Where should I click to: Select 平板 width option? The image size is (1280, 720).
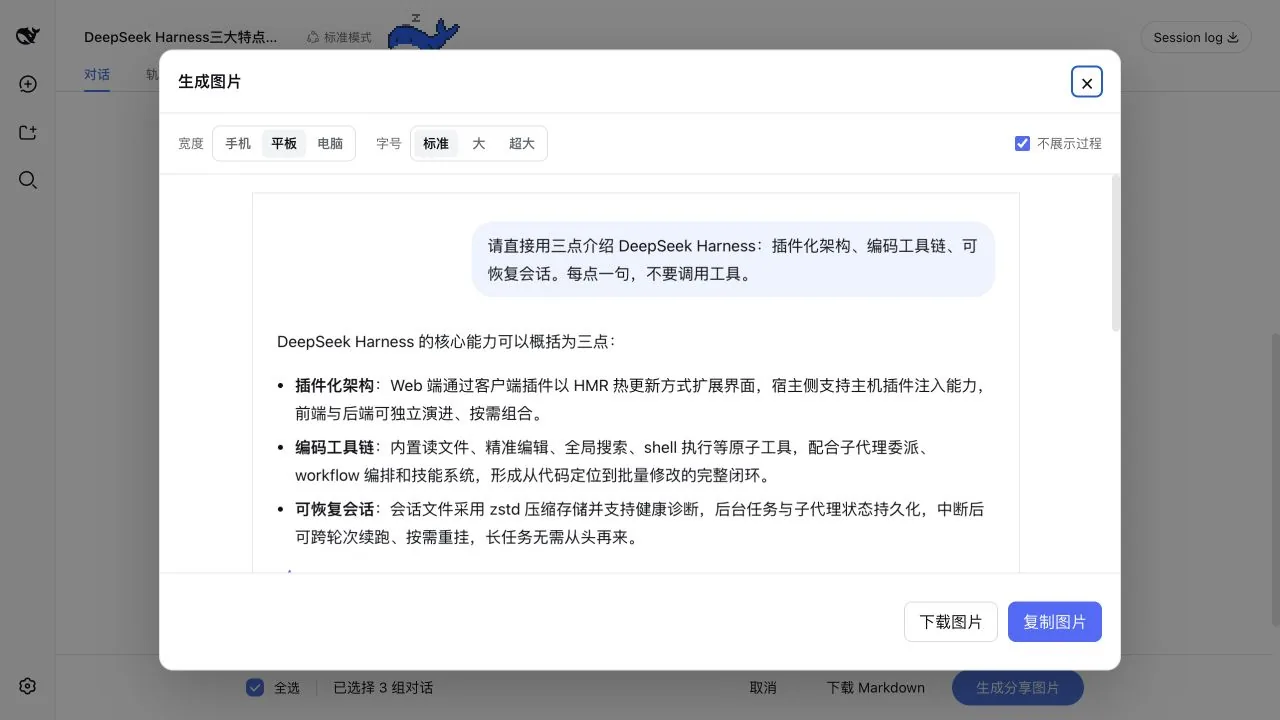[x=284, y=143]
